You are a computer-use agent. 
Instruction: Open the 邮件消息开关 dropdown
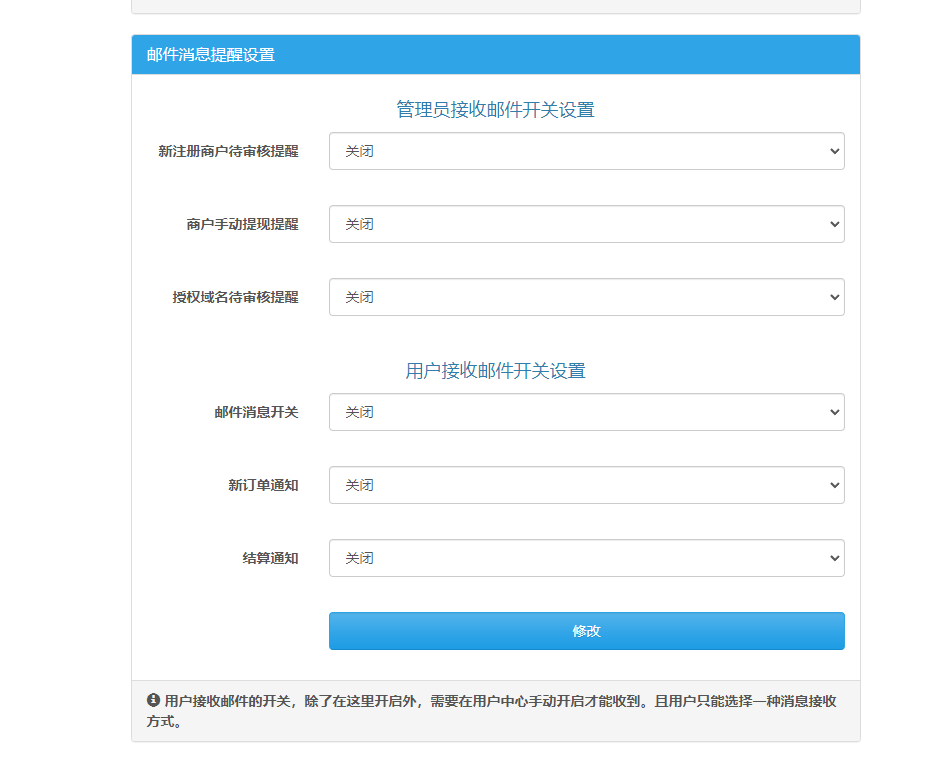coord(586,412)
